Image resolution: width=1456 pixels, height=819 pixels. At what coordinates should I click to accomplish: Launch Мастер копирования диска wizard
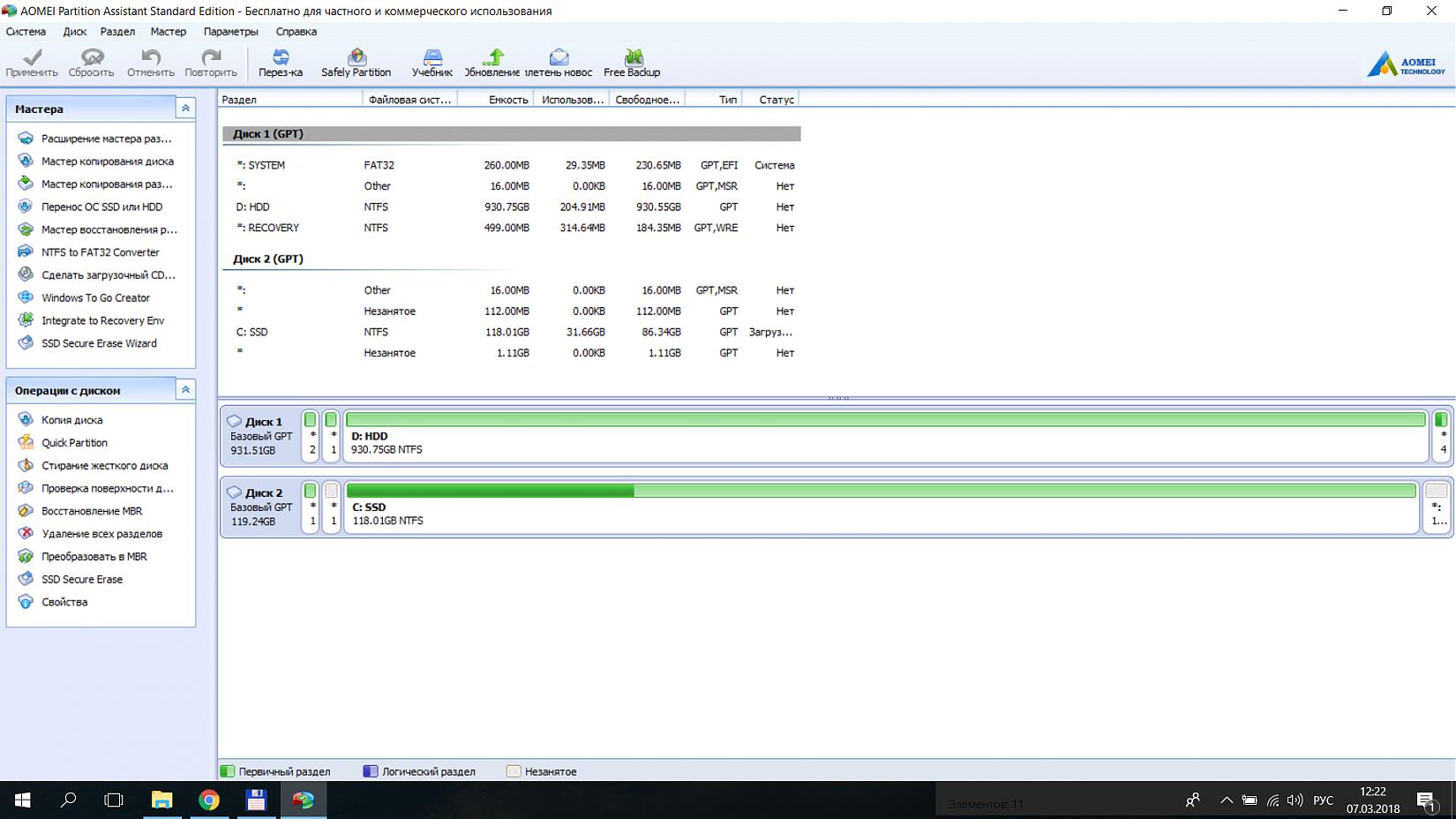[x=107, y=162]
